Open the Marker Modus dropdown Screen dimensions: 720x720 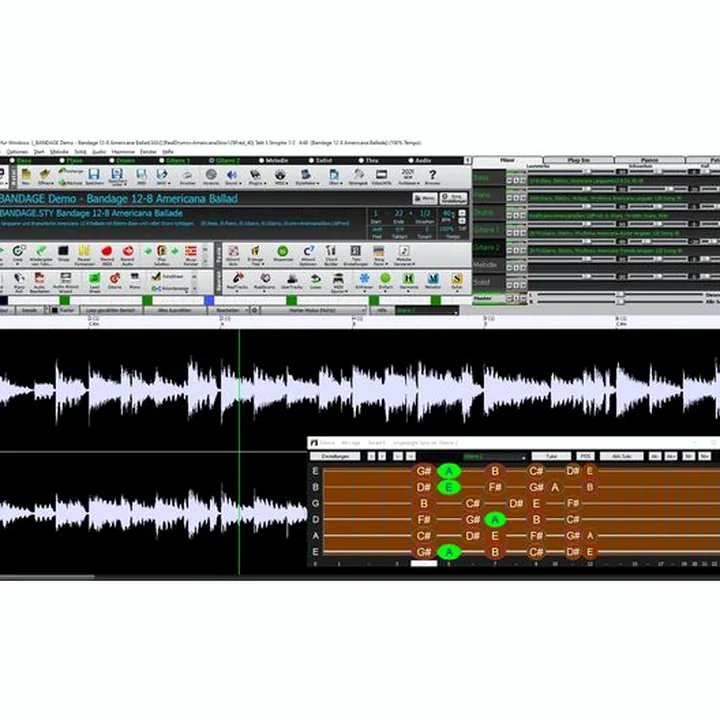point(313,311)
